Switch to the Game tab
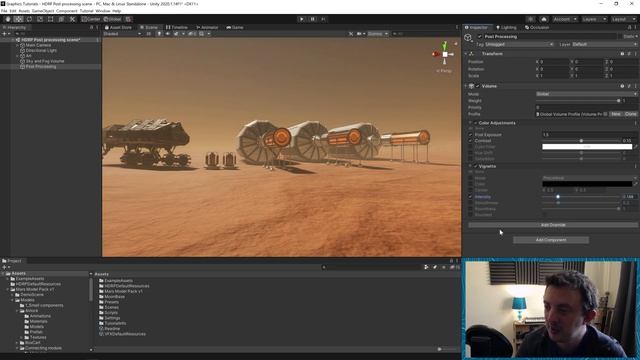The image size is (640, 360). tap(235, 27)
